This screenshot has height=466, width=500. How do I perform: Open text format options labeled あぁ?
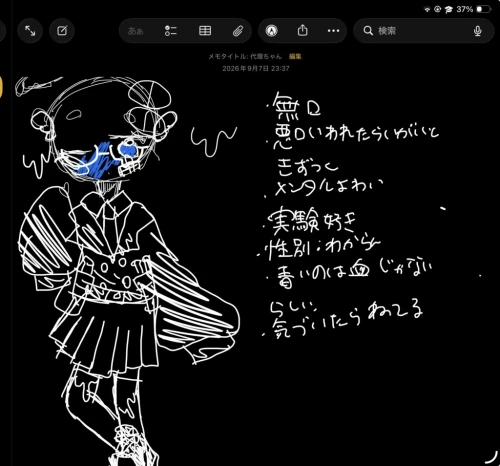click(136, 31)
